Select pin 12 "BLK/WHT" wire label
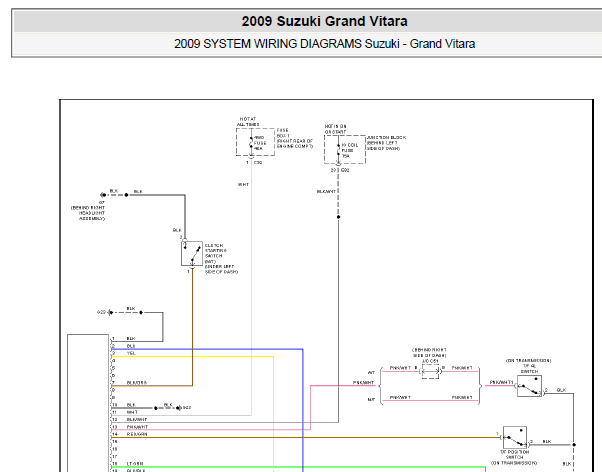Image resolution: width=602 pixels, height=472 pixels. pyautogui.click(x=137, y=419)
